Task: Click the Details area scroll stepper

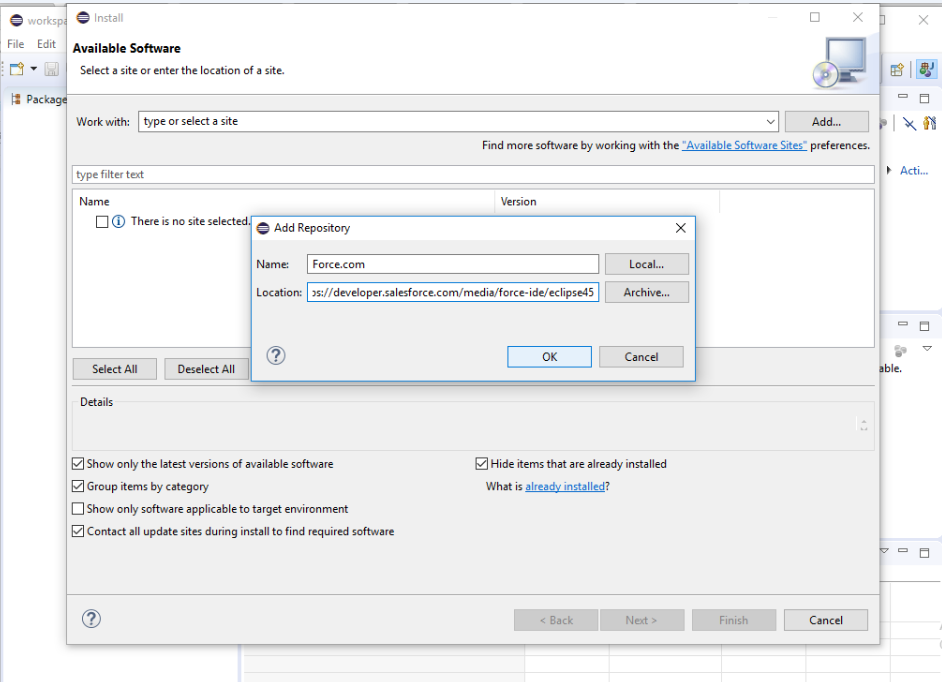Action: pyautogui.click(x=863, y=425)
